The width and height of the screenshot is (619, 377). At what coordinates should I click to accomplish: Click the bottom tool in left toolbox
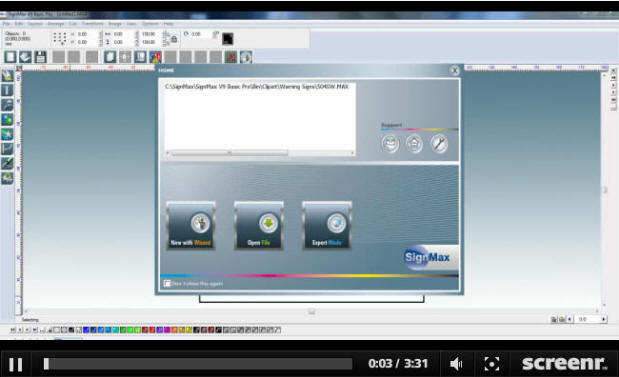coord(8,178)
